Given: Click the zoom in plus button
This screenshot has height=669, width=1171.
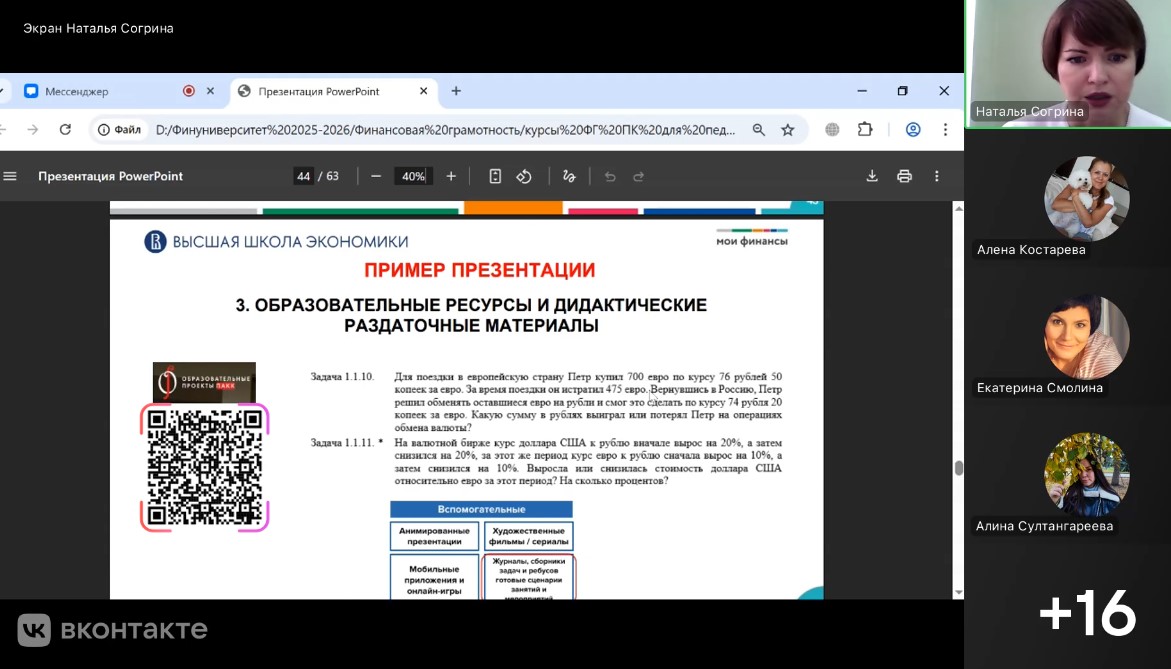Looking at the screenshot, I should point(451,176).
